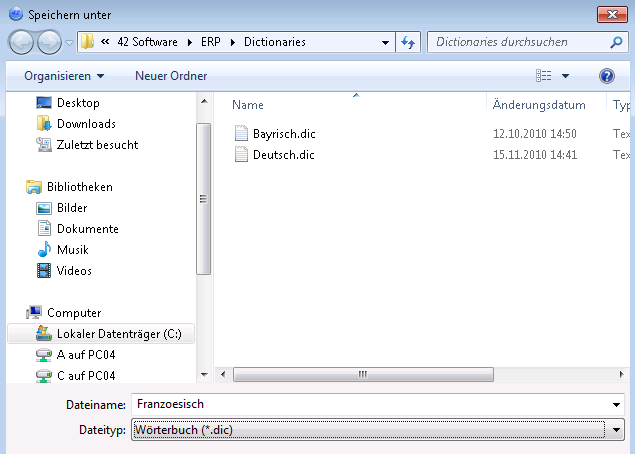The width and height of the screenshot is (635, 454).
Task: Click the file list horizontal scrollbar thumb
Action: [363, 375]
